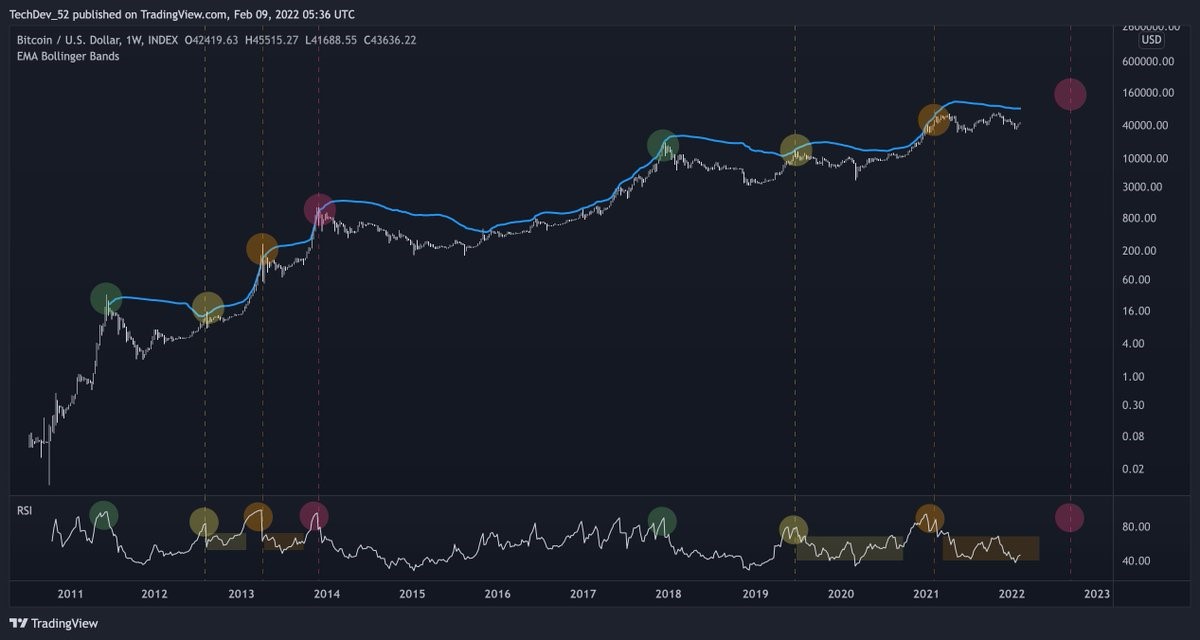
Task: Click the 160000.00 price axis label
Action: pyautogui.click(x=1146, y=94)
